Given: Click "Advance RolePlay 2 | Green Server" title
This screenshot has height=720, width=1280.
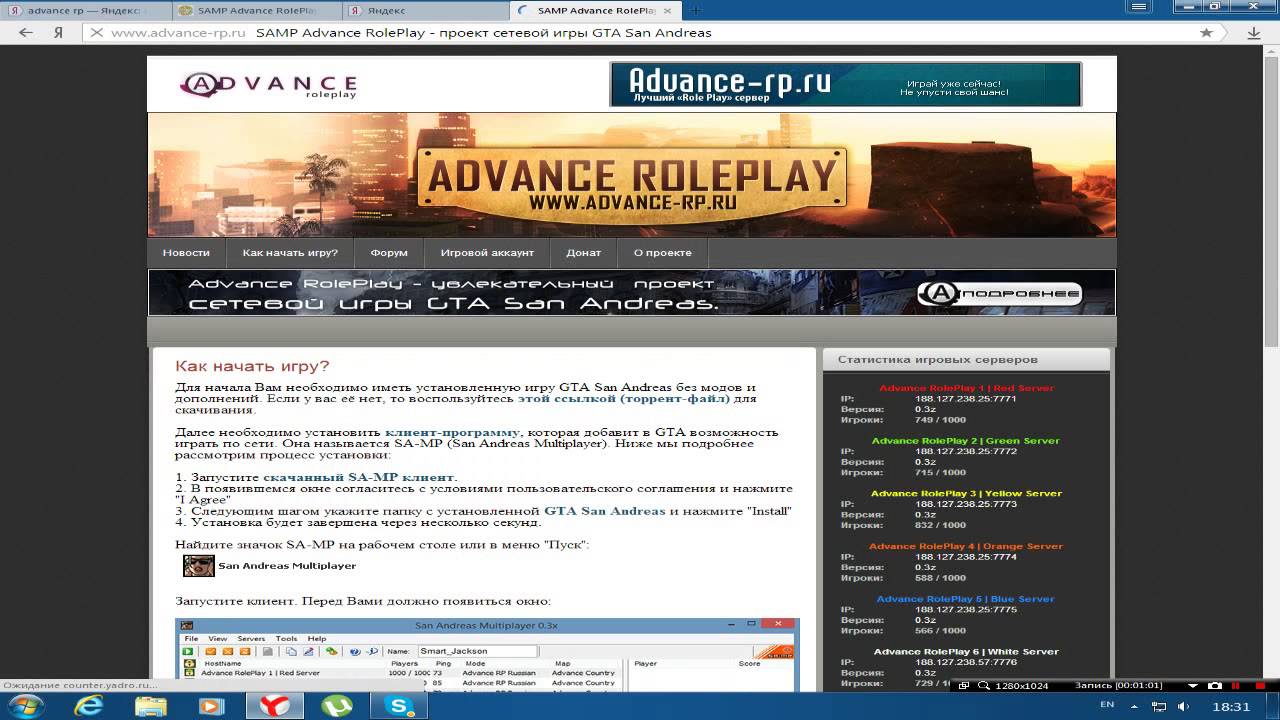Looking at the screenshot, I should tap(966, 441).
